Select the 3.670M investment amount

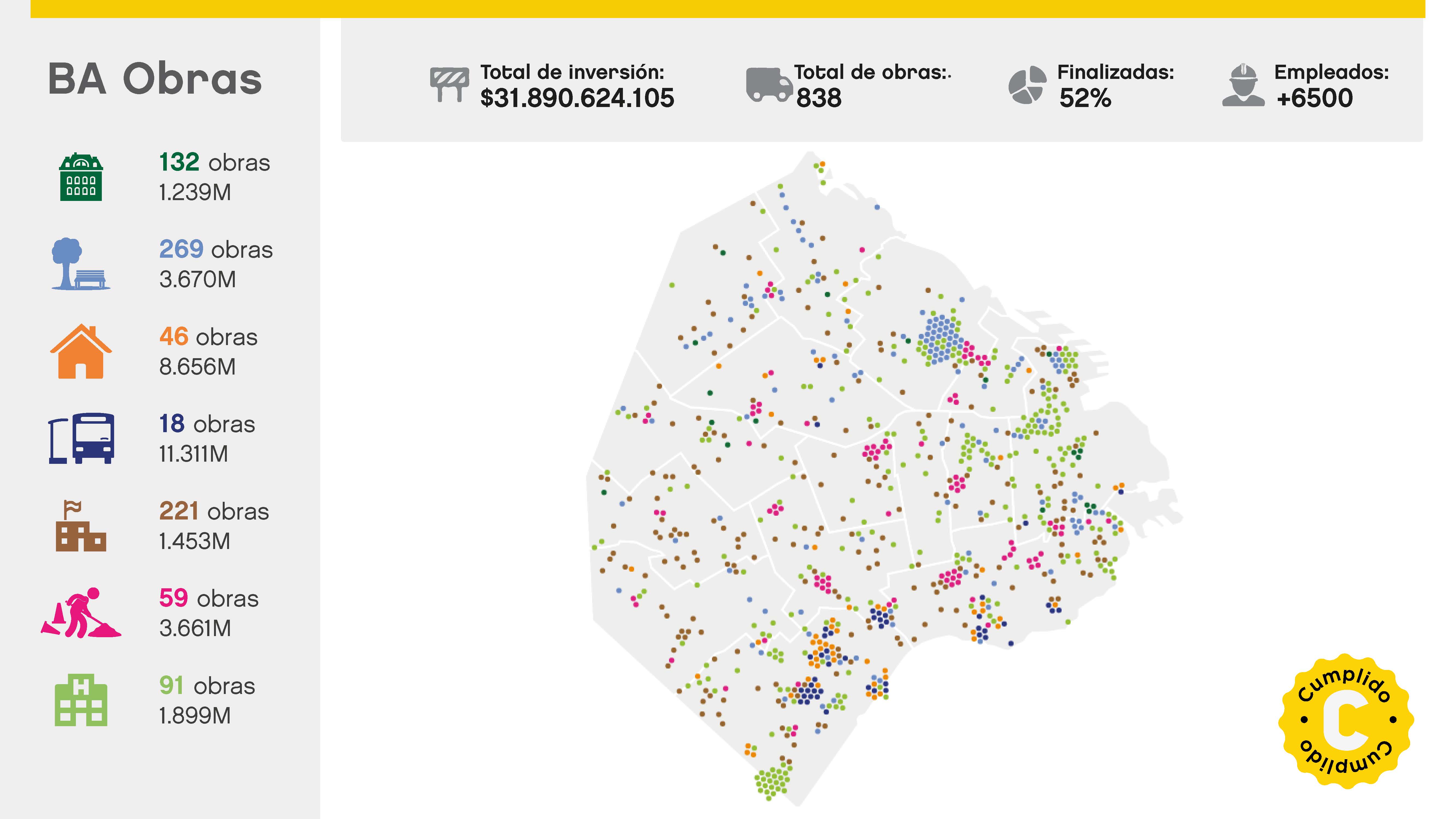(x=197, y=280)
